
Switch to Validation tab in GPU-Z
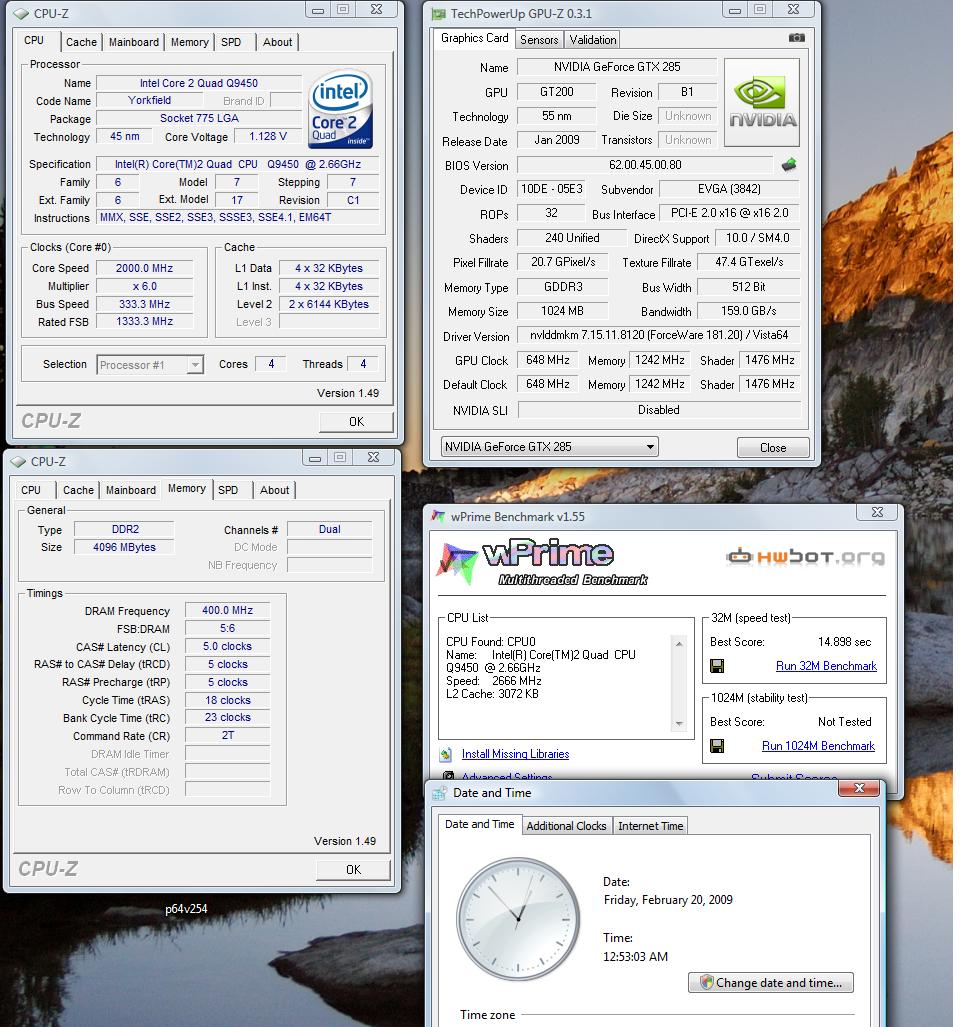point(593,40)
